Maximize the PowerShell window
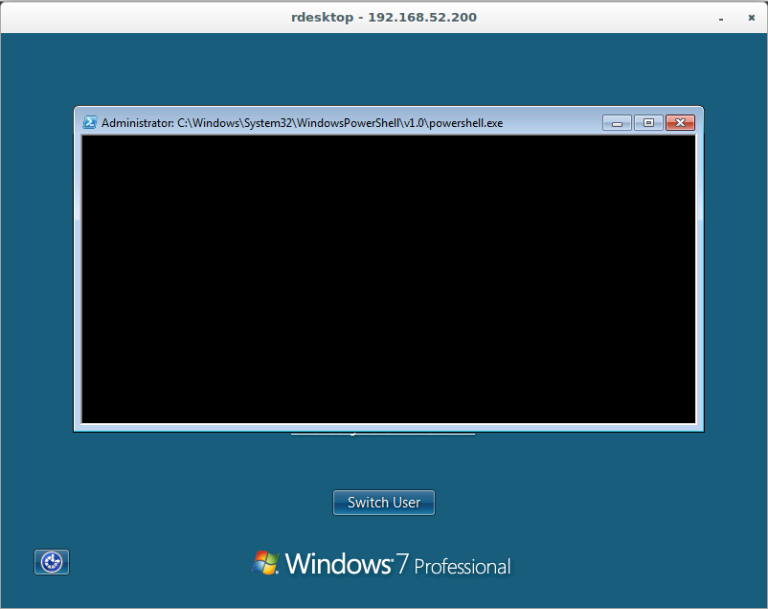This screenshot has width=768, height=609. (x=648, y=123)
